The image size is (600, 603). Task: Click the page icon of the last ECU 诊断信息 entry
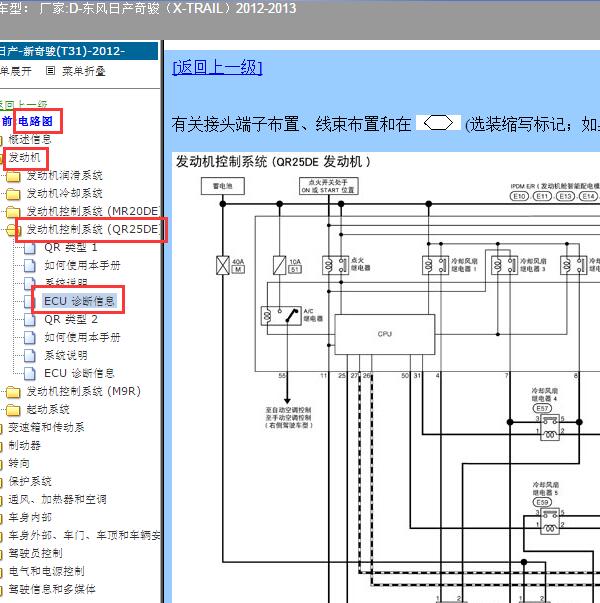[x=30, y=373]
